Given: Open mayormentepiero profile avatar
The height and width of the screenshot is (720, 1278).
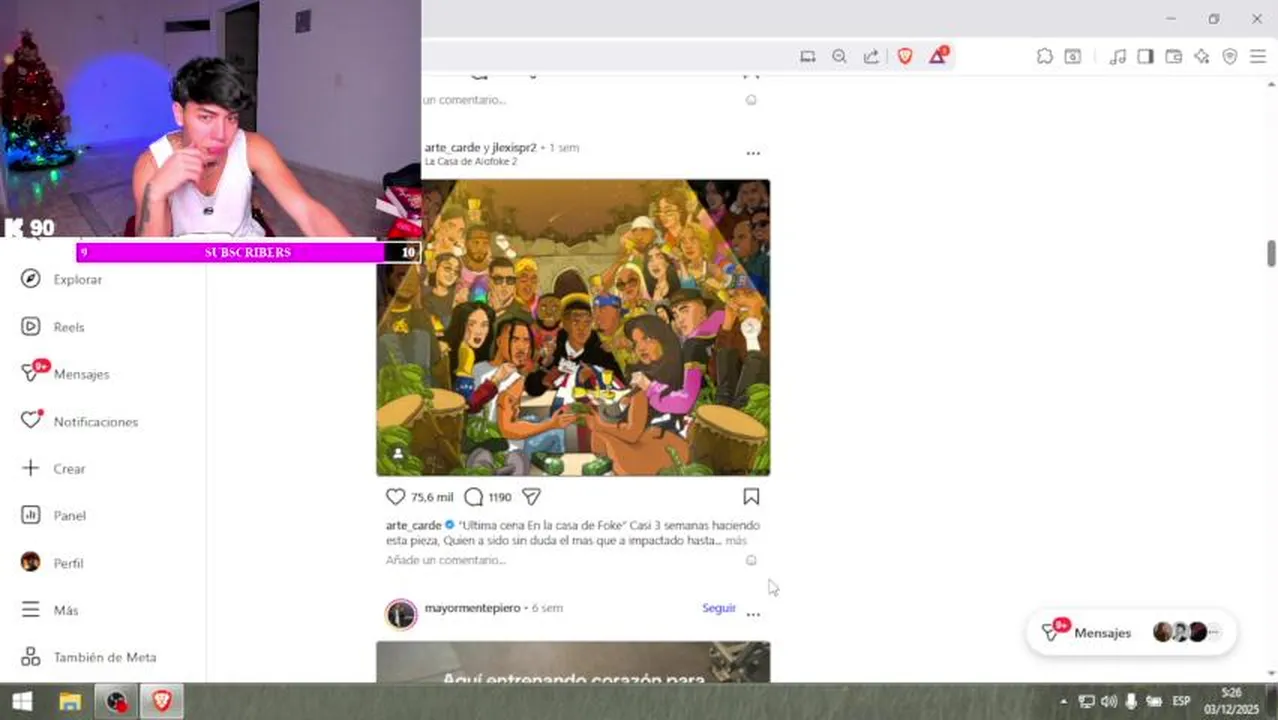Looking at the screenshot, I should tap(401, 614).
